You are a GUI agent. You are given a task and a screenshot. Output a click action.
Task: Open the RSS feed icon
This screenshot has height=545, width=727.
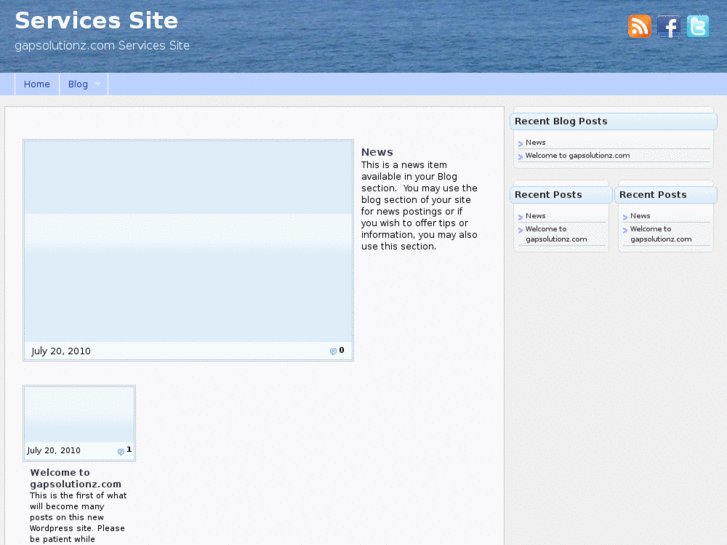[639, 26]
